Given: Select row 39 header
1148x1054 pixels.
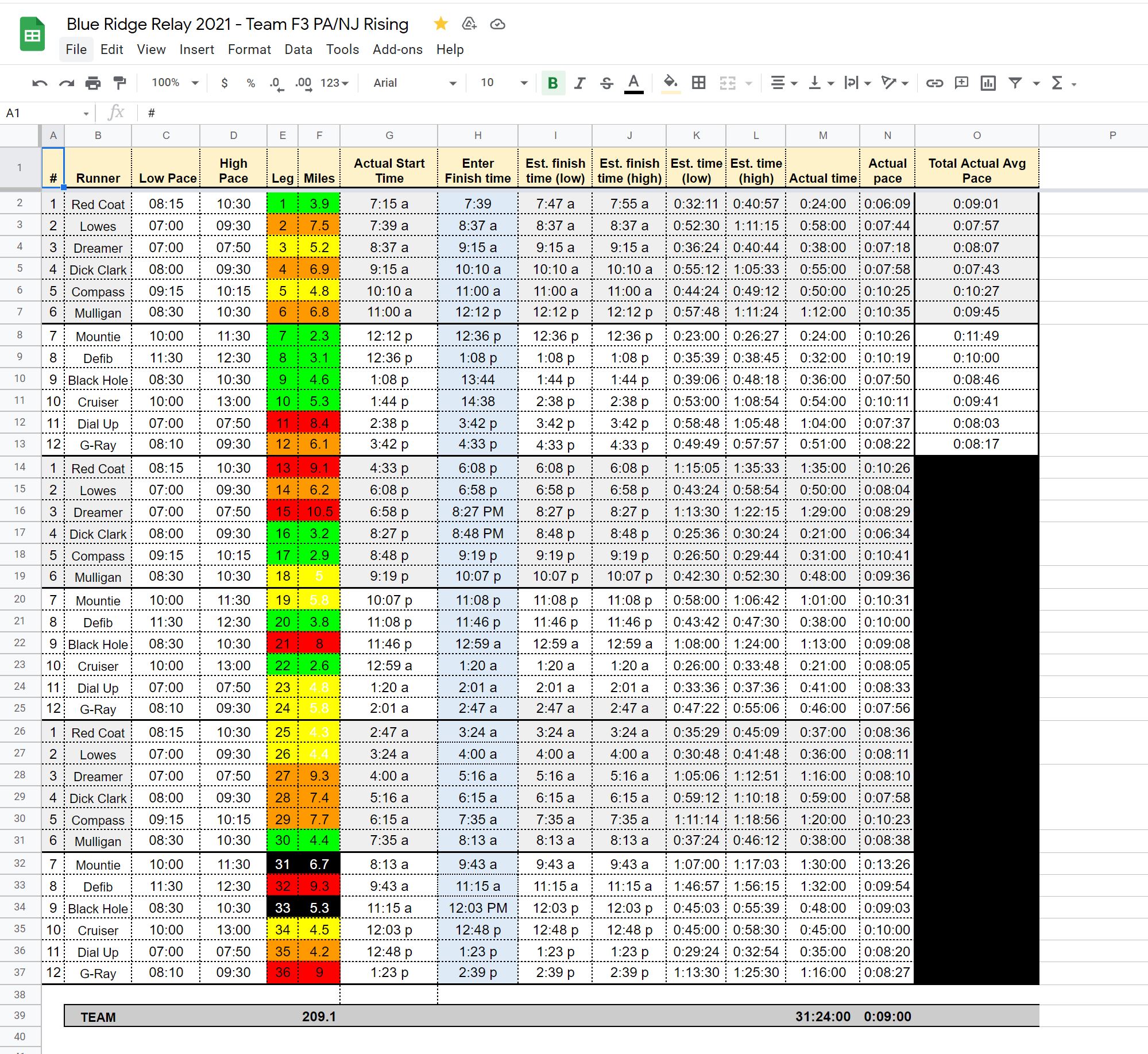Looking at the screenshot, I should tap(20, 1015).
